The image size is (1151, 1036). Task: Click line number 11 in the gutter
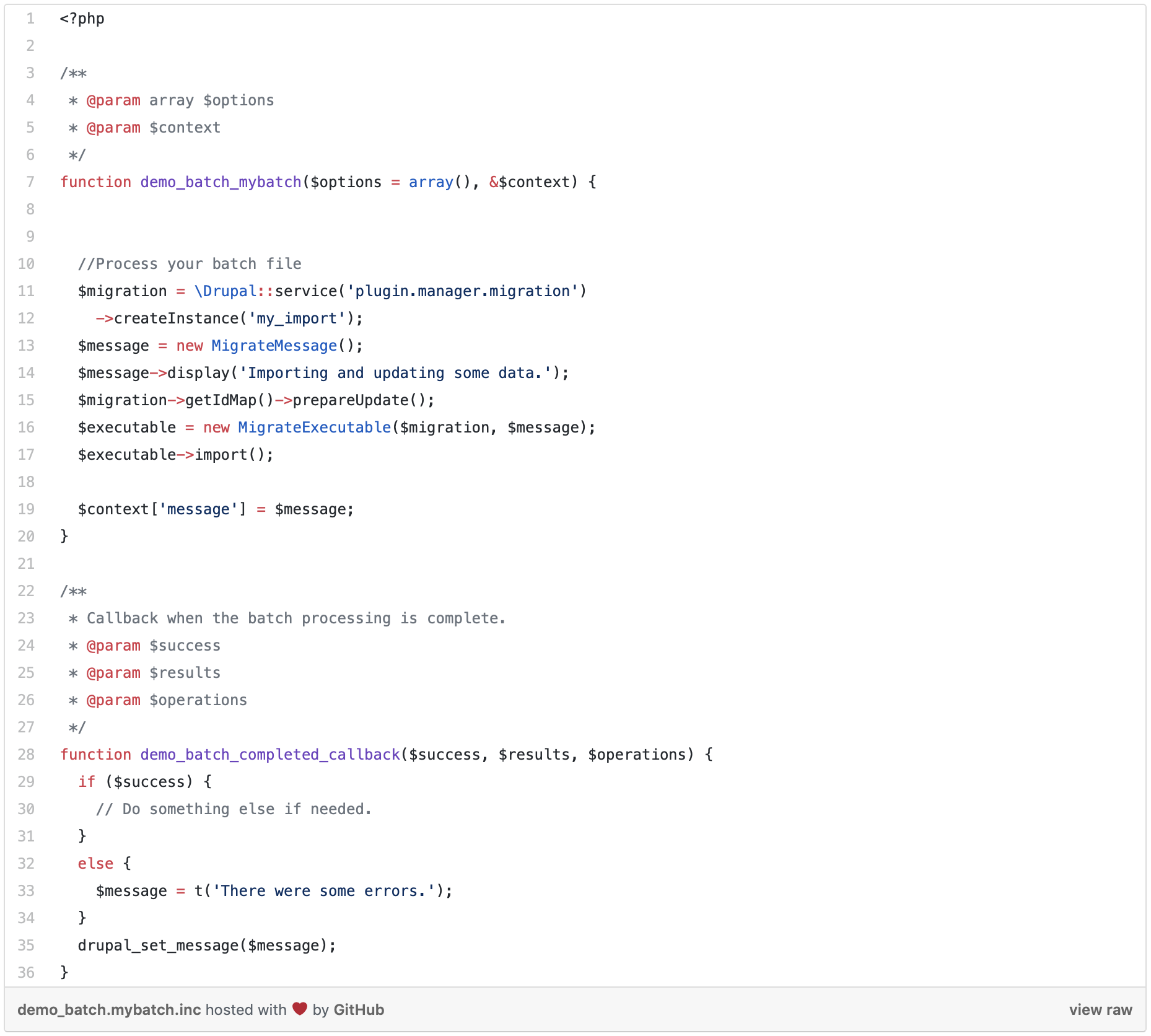tap(27, 291)
